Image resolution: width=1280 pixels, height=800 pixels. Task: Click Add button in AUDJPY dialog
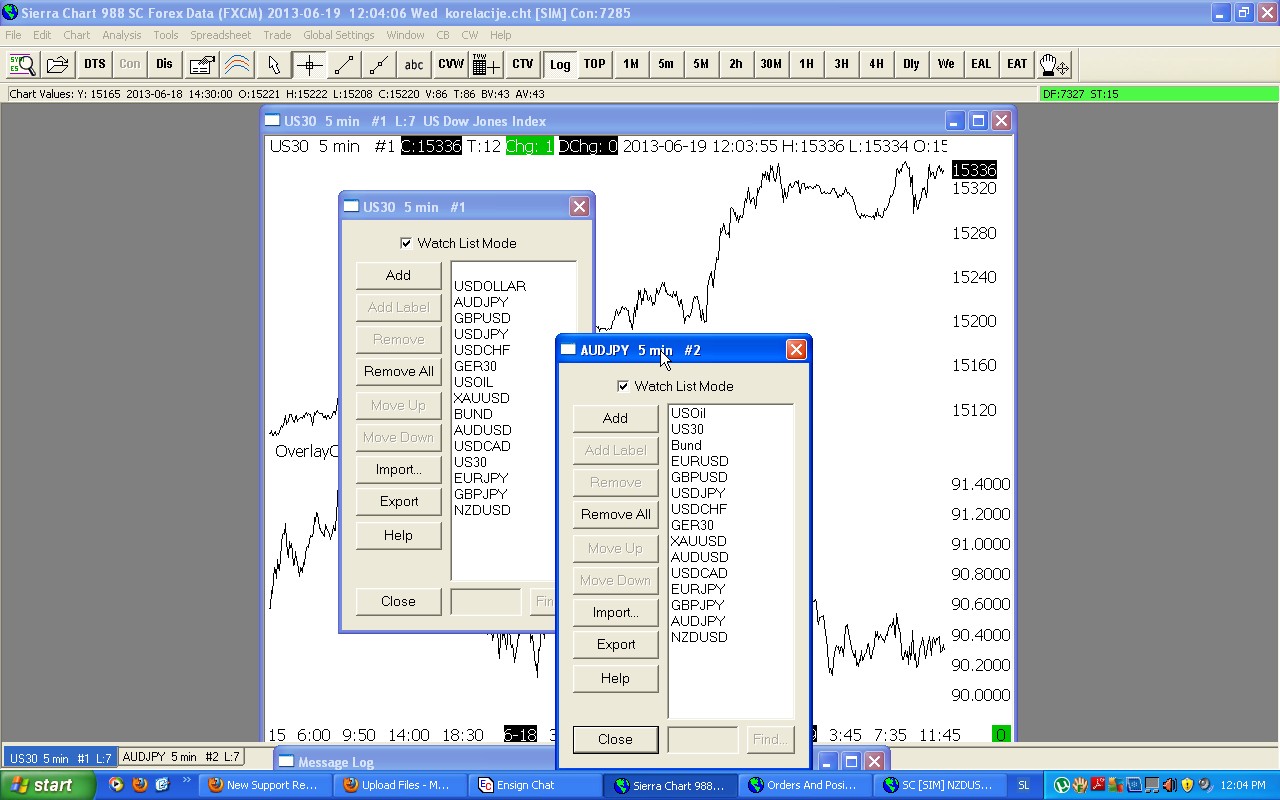click(615, 418)
